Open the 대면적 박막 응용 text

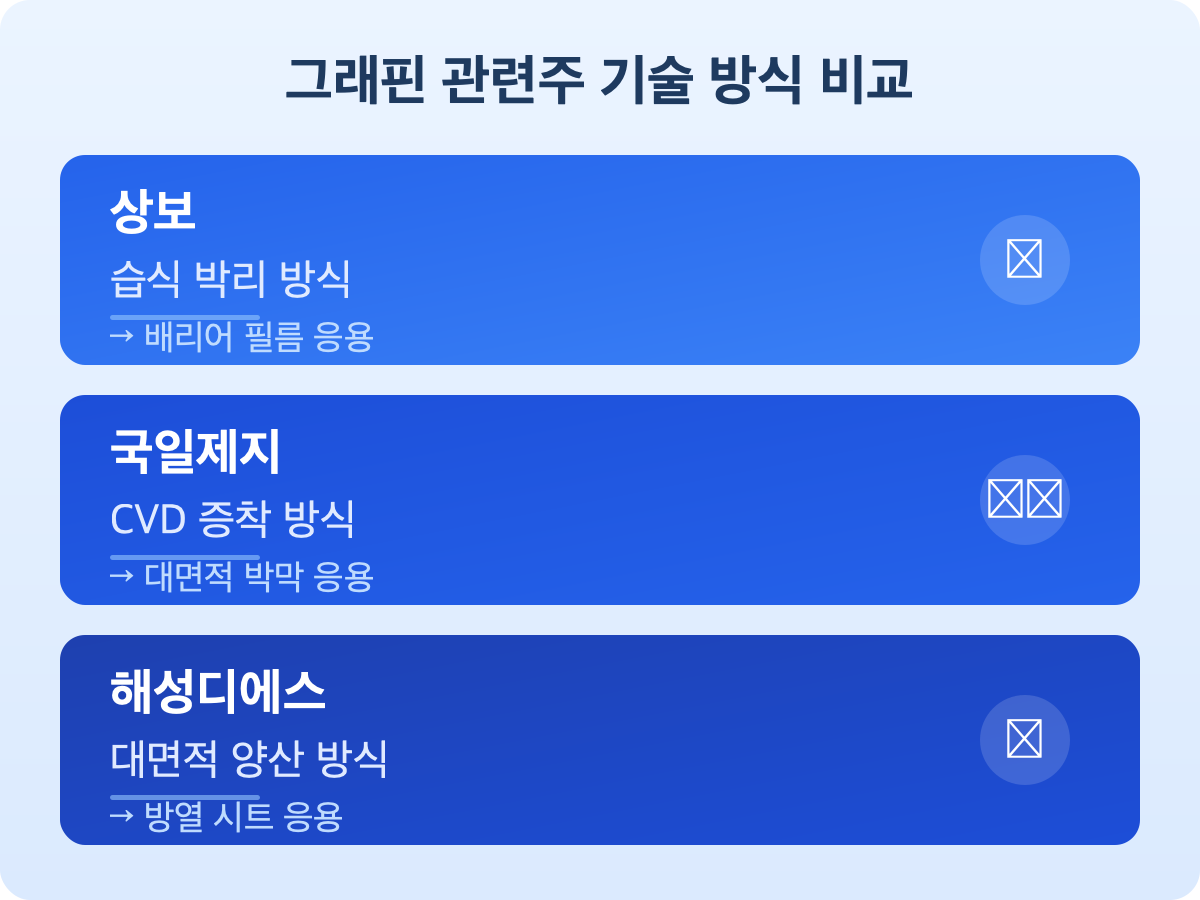pos(258,577)
